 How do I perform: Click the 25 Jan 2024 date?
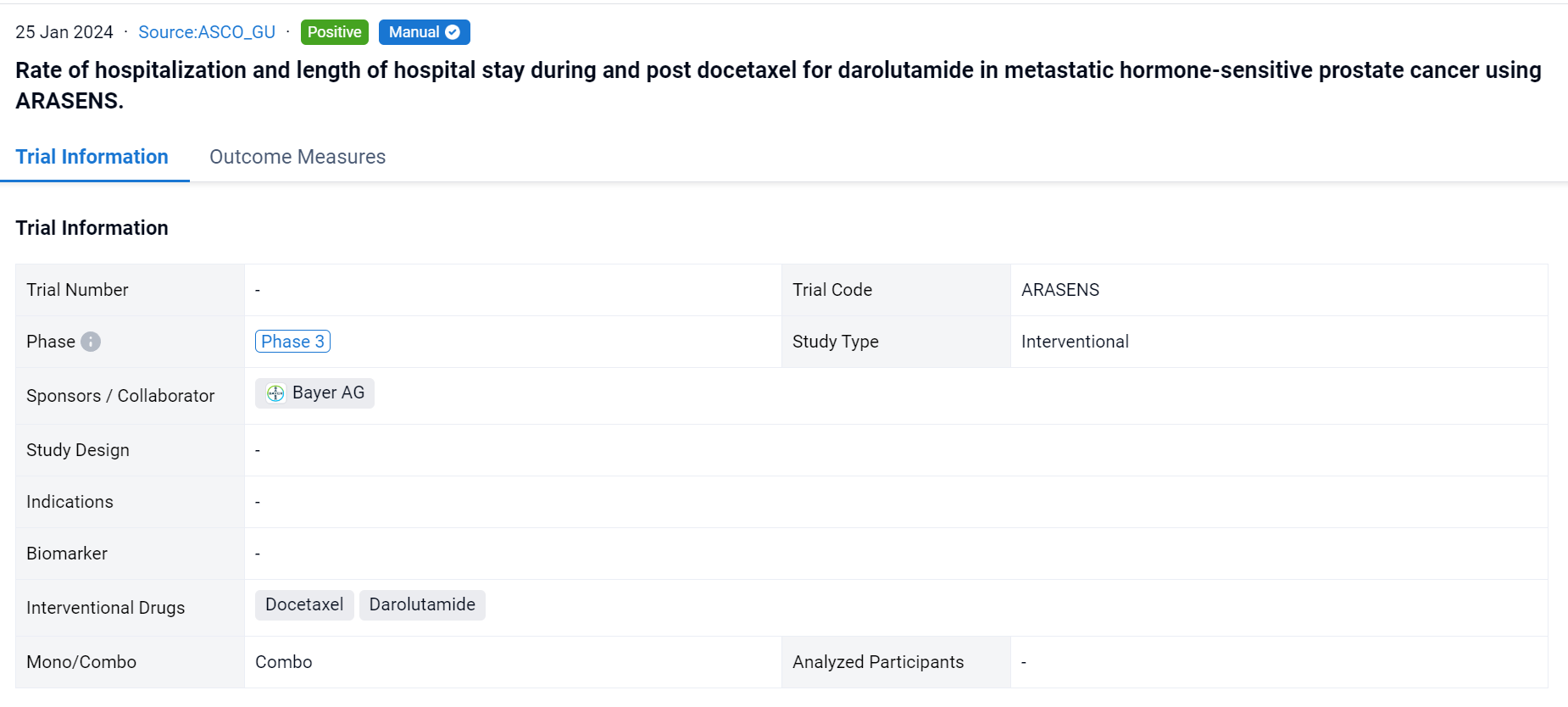click(64, 32)
